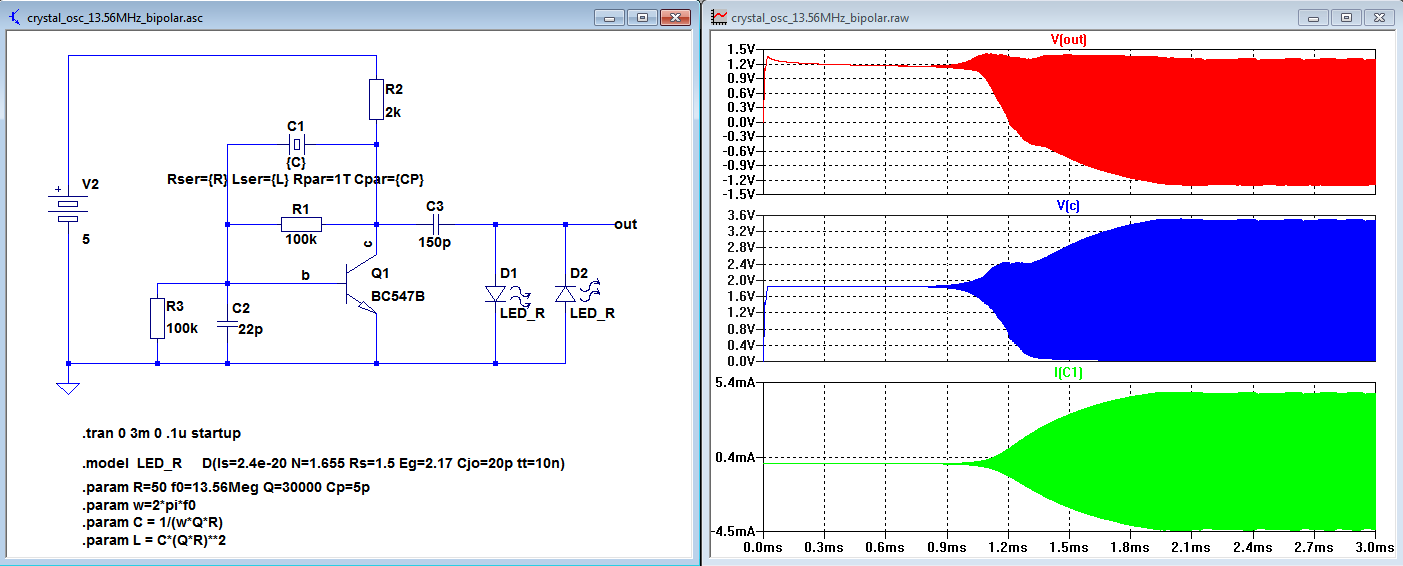Click the '-4.5mA' axis label

pos(732,531)
